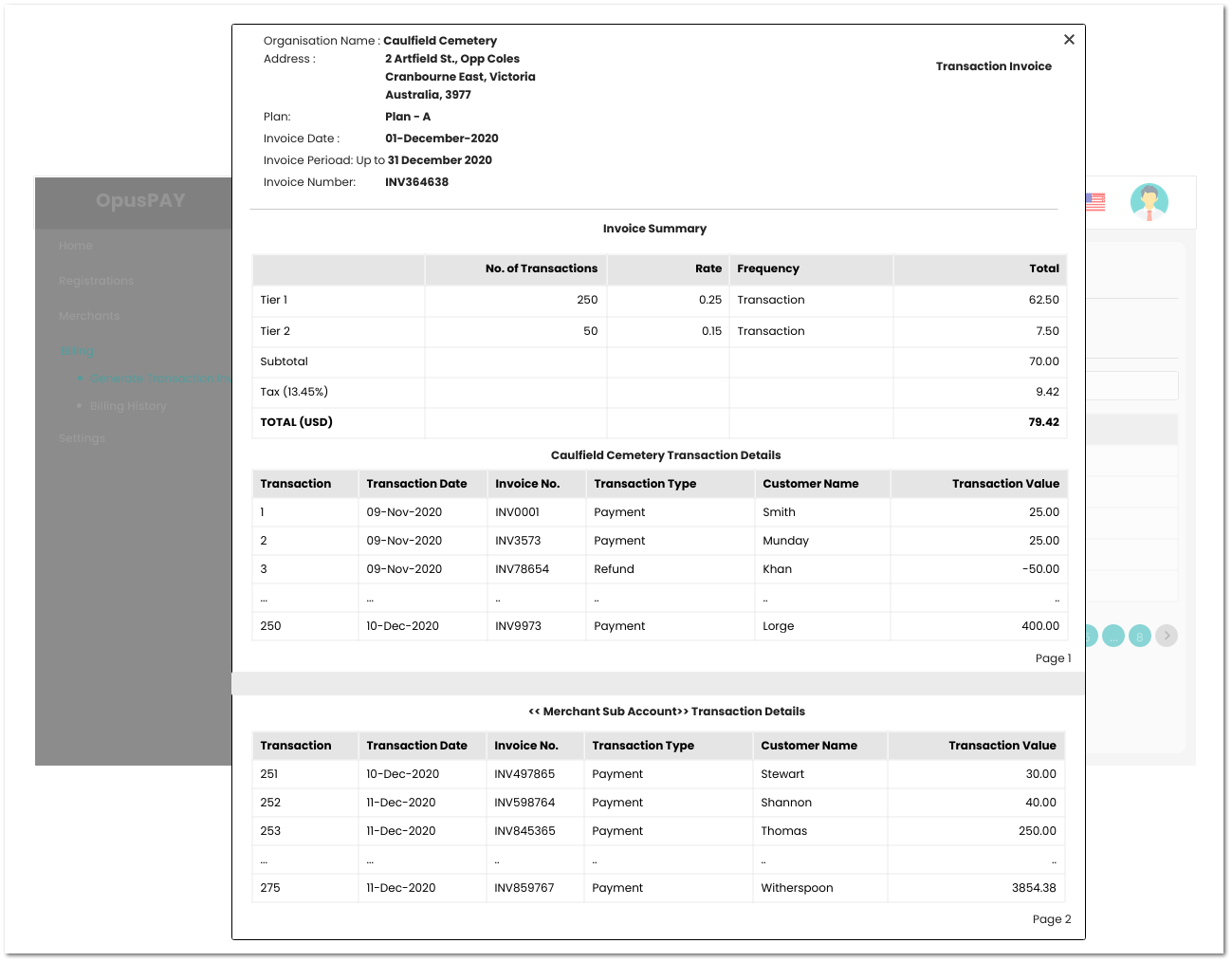Click the bullet beside Billing History
This screenshot has height=962, width=1232.
pos(81,406)
